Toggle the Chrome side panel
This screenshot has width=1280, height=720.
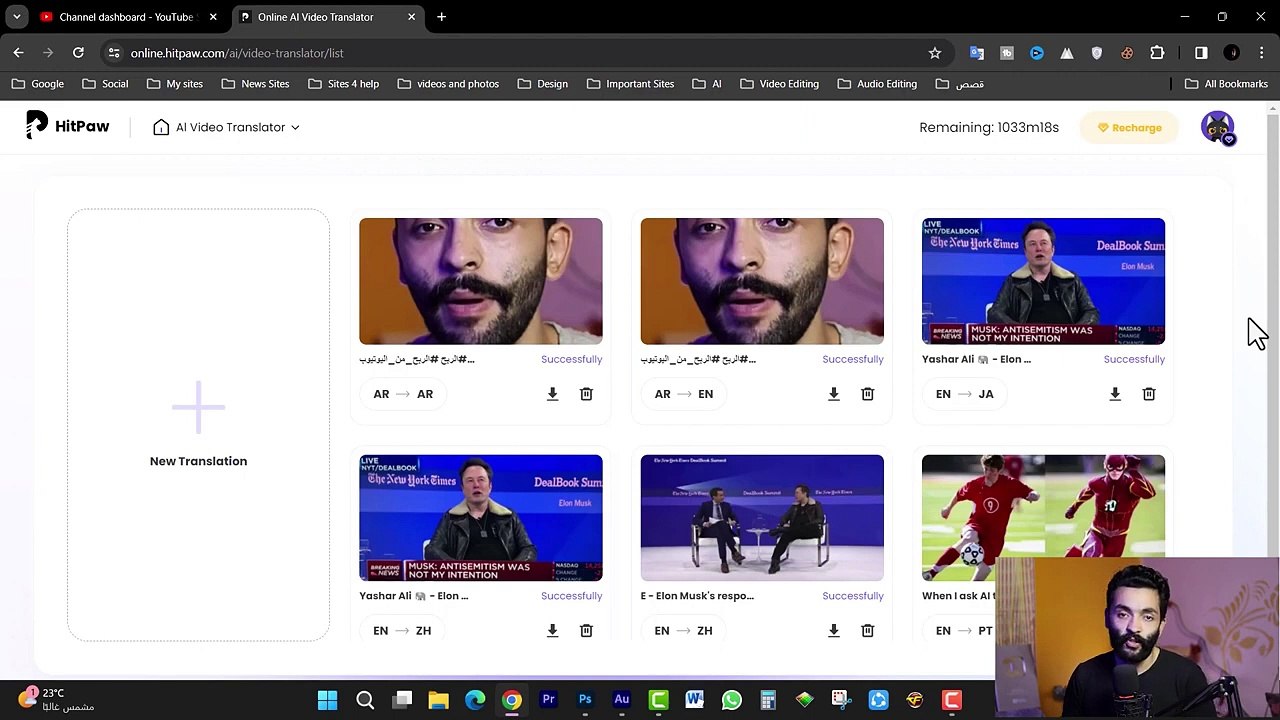pos(1201,53)
